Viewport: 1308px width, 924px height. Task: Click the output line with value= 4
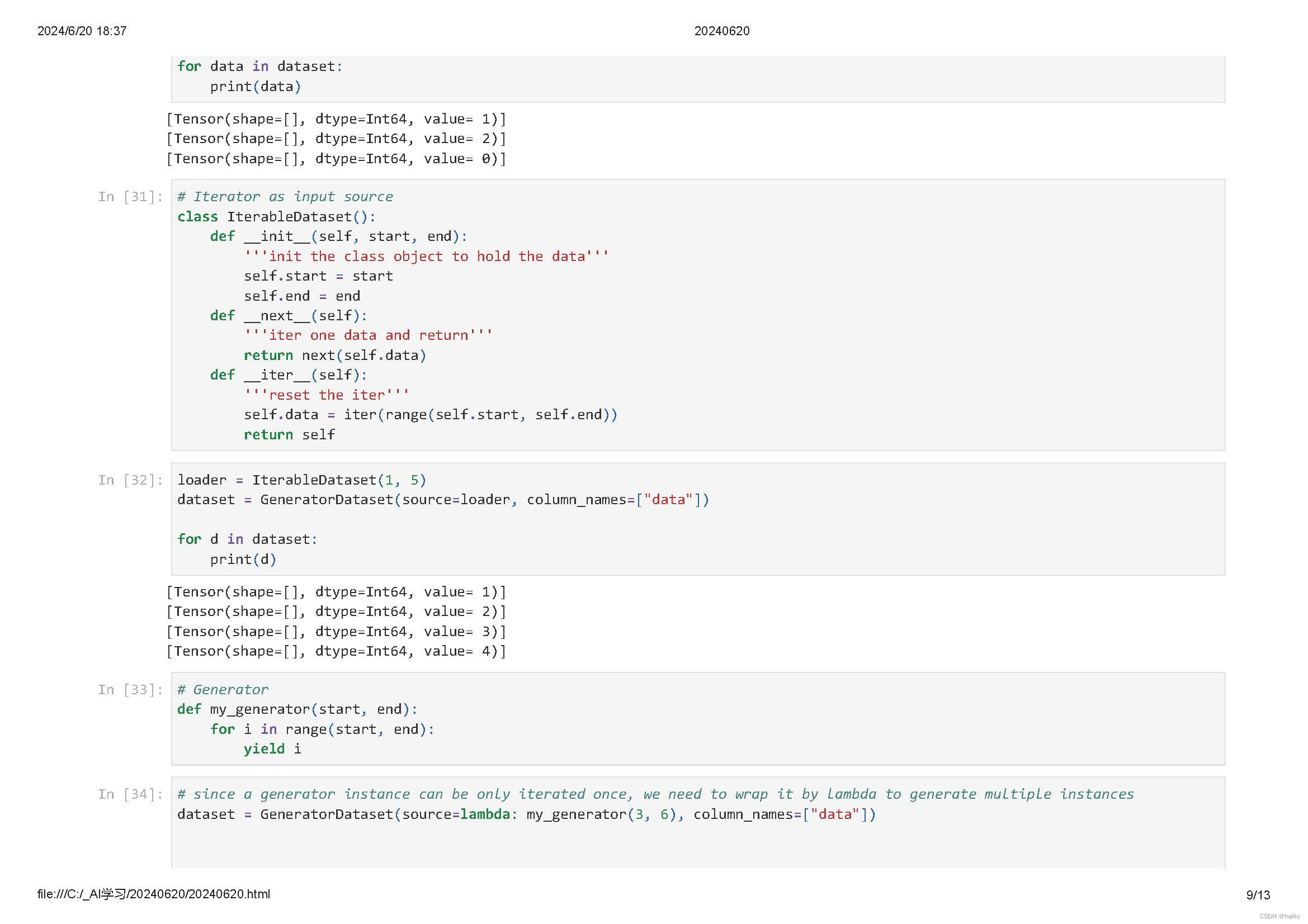tap(336, 651)
